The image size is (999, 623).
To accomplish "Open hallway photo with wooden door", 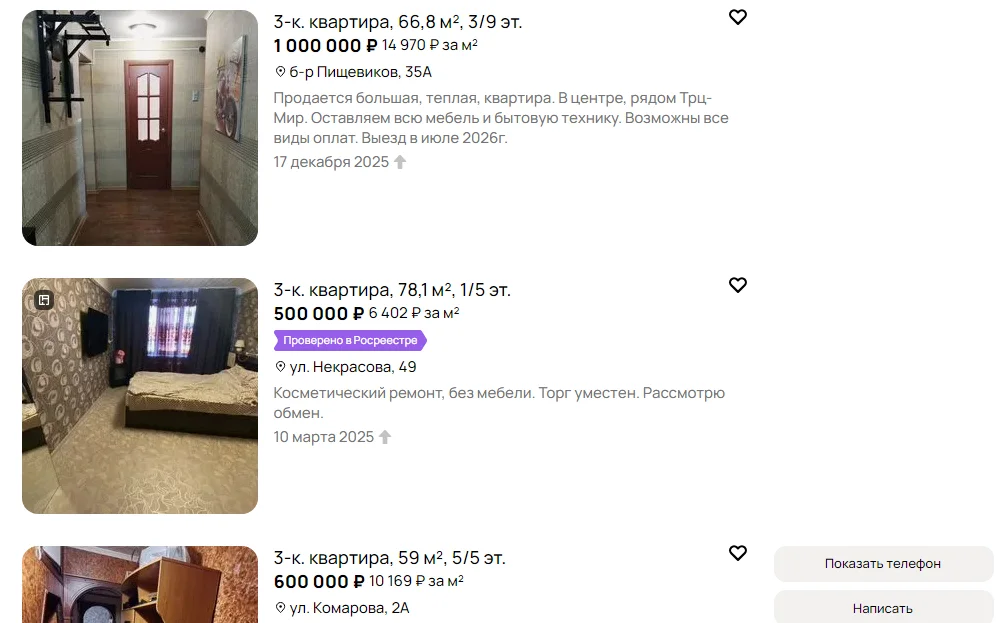I will (140, 128).
